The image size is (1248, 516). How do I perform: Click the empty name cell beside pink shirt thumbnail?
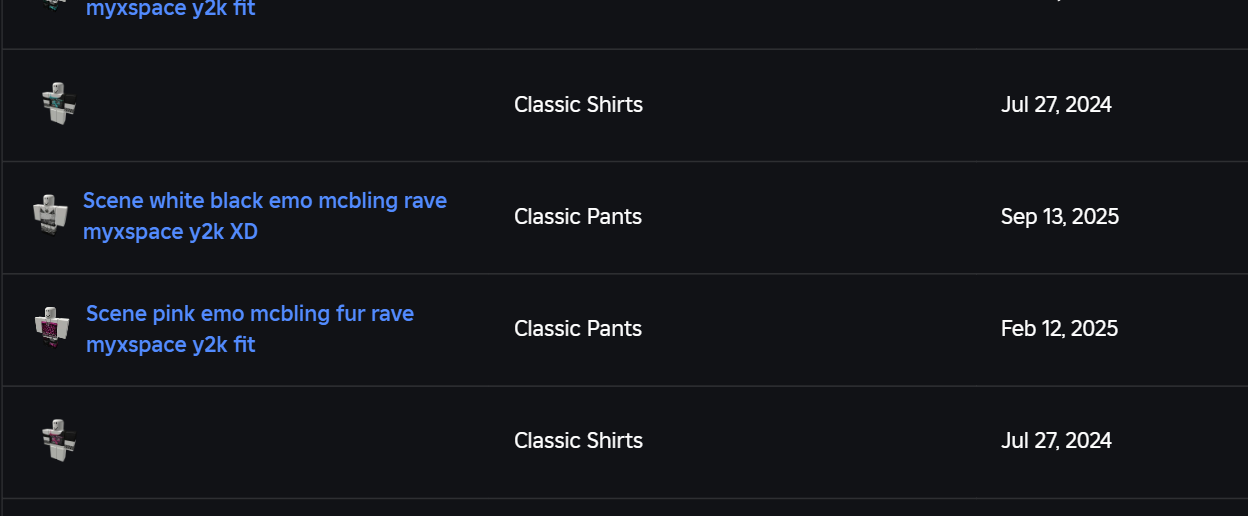pos(280,441)
